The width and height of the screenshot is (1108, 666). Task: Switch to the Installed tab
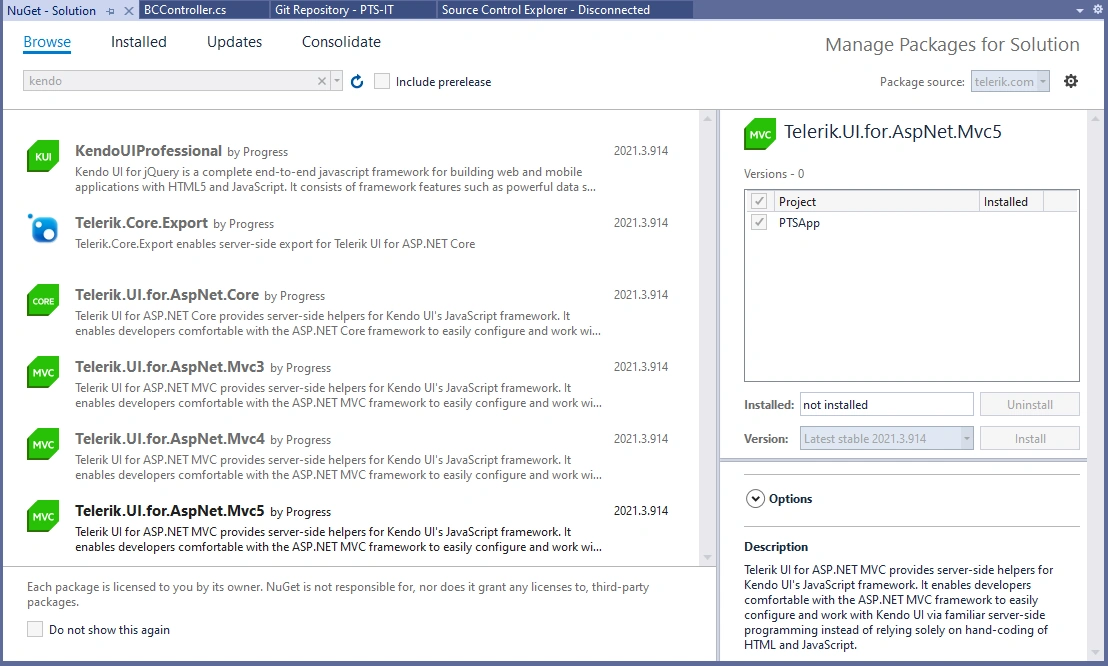click(138, 42)
